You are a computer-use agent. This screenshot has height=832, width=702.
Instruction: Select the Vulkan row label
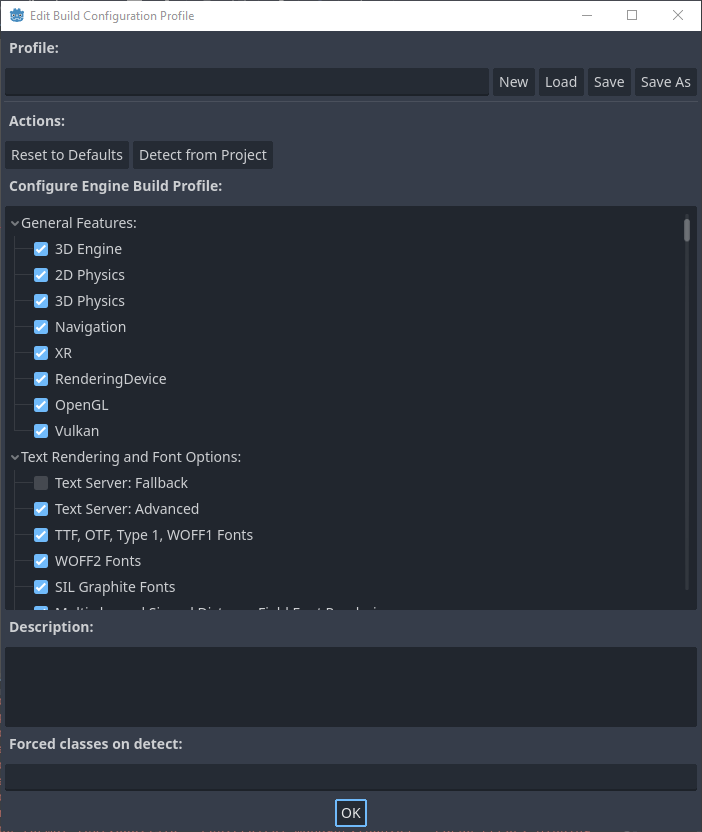coord(77,431)
